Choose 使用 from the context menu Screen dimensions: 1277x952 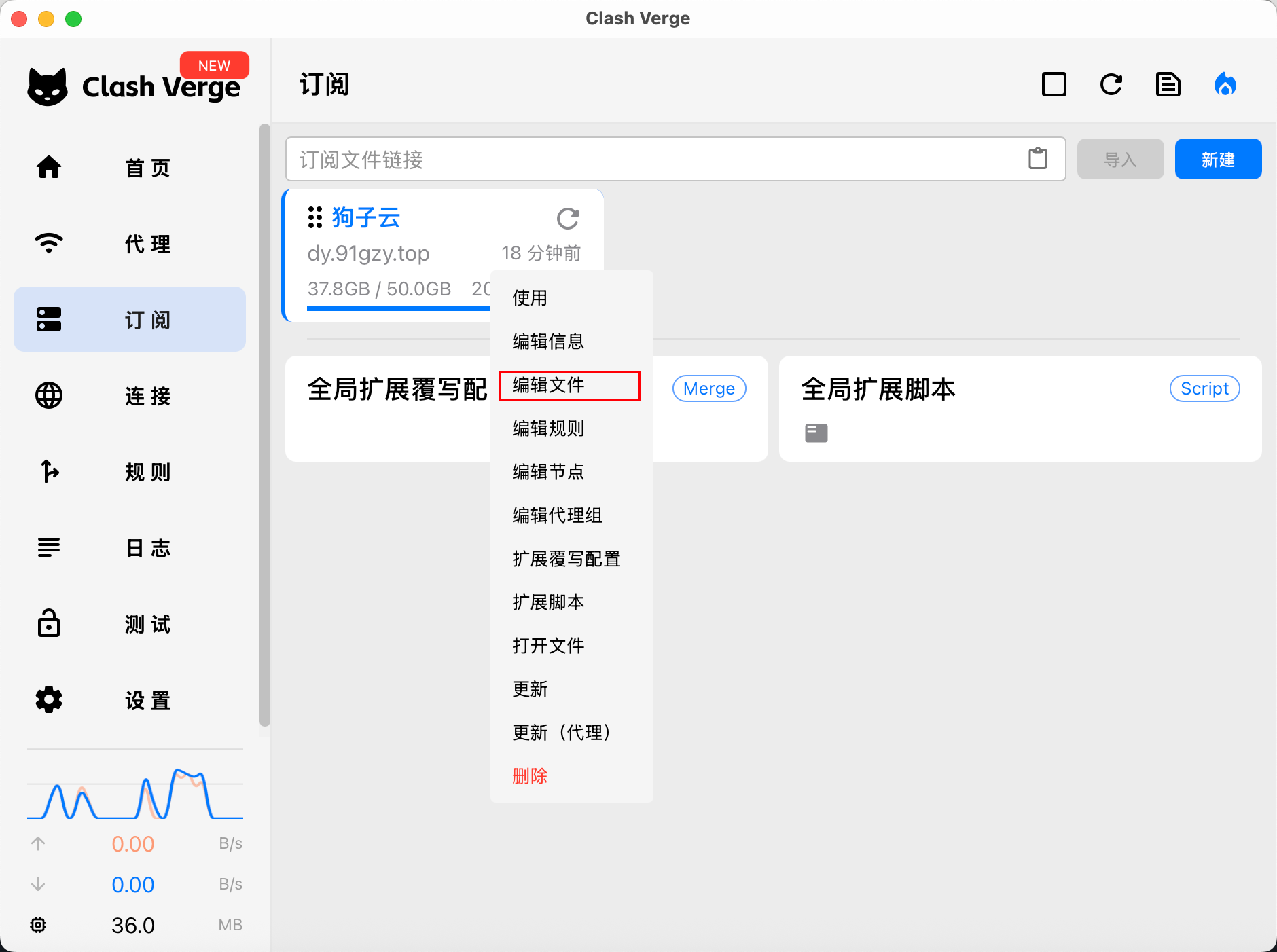click(530, 298)
